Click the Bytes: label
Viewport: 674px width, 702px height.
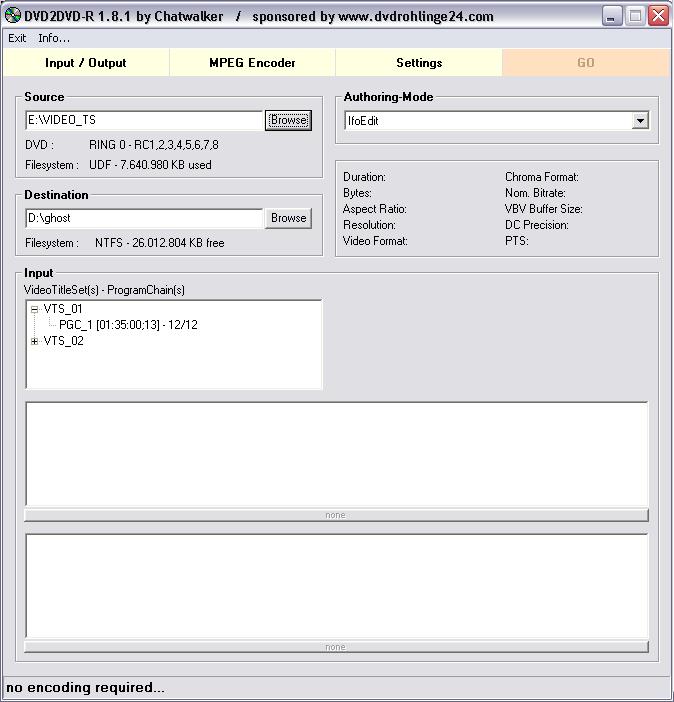[357, 193]
